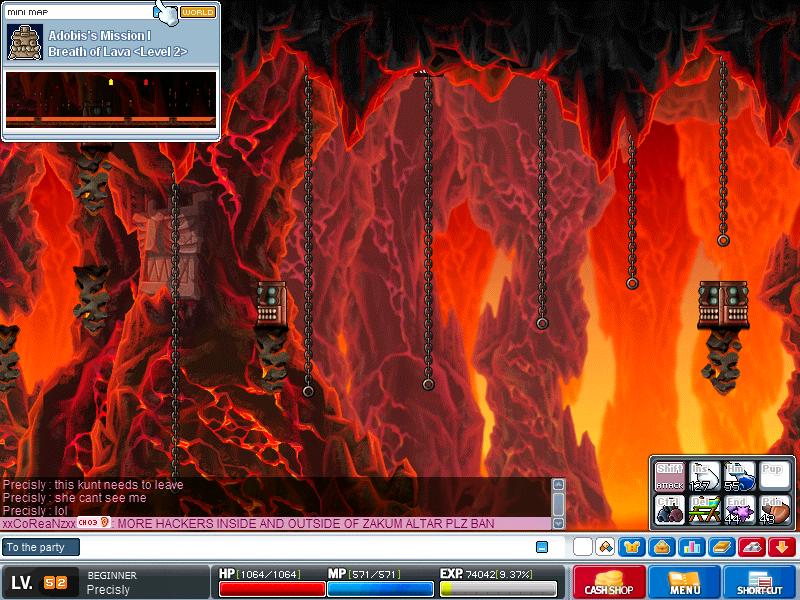
Task: Click the right double tiki box platform
Action: pos(723,304)
